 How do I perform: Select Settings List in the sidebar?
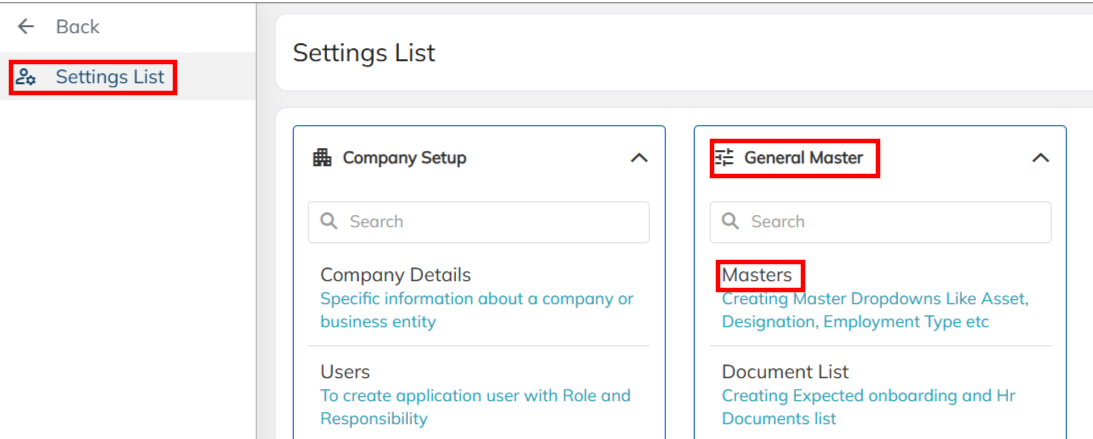pyautogui.click(x=109, y=77)
